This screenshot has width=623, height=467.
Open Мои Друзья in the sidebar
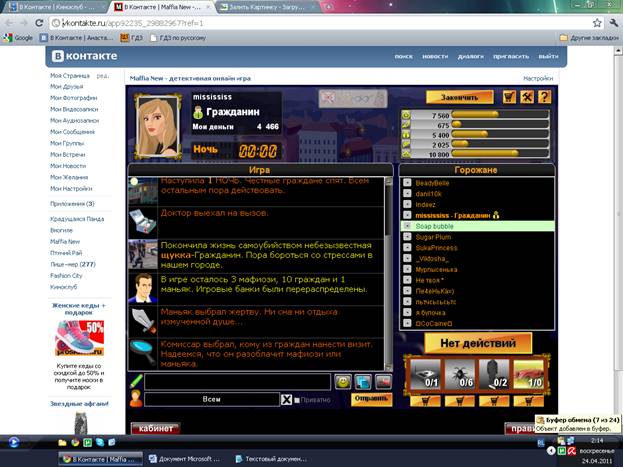point(67,86)
